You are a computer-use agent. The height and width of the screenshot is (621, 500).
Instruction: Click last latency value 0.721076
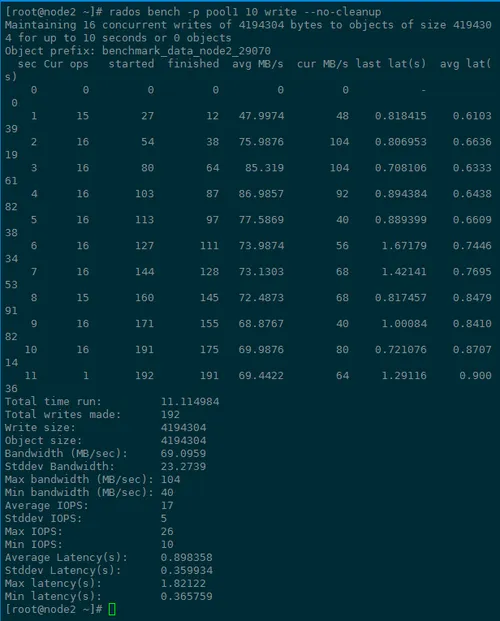click(x=401, y=349)
